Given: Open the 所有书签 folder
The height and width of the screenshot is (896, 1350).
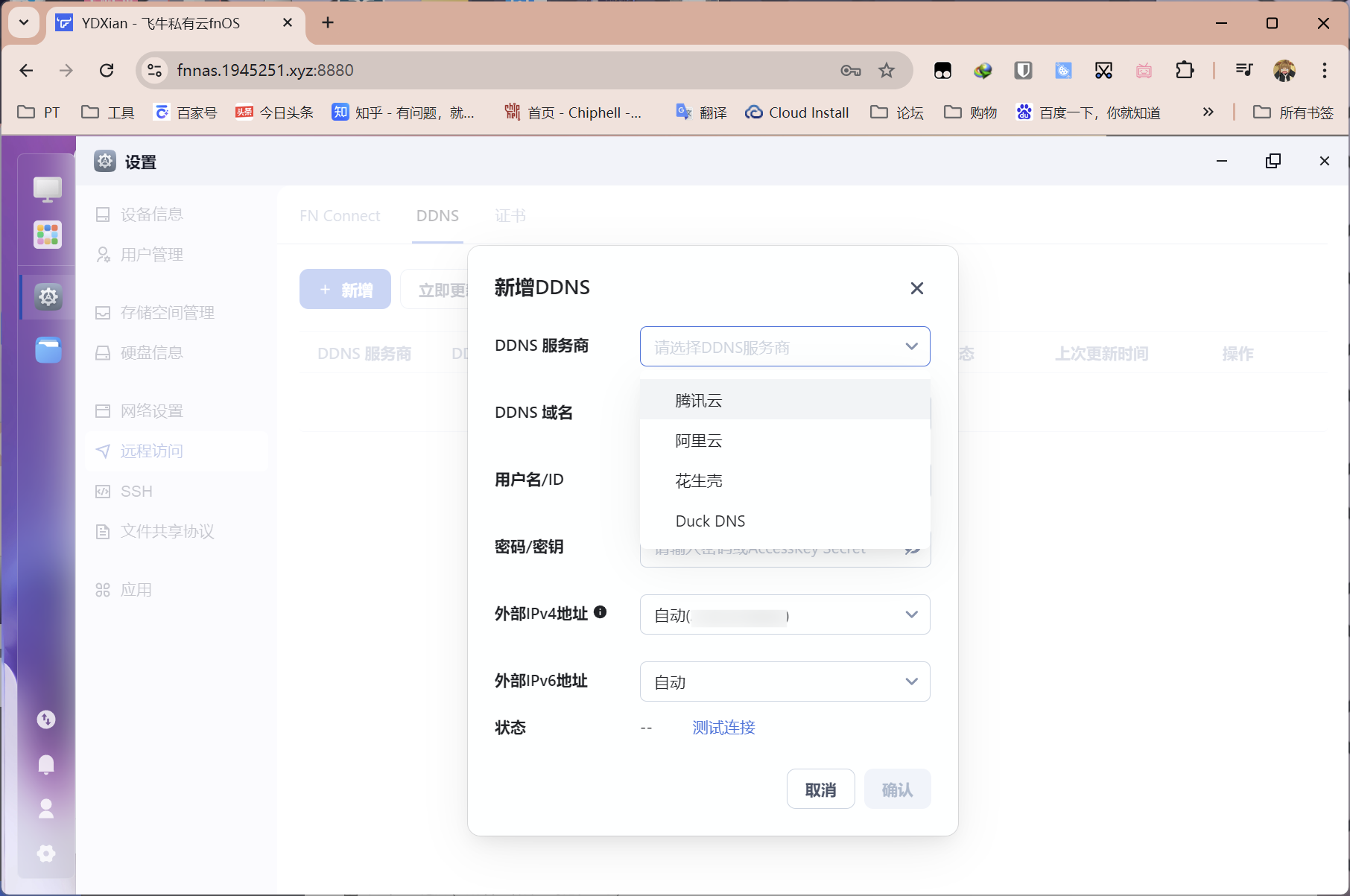Looking at the screenshot, I should coord(1293,112).
